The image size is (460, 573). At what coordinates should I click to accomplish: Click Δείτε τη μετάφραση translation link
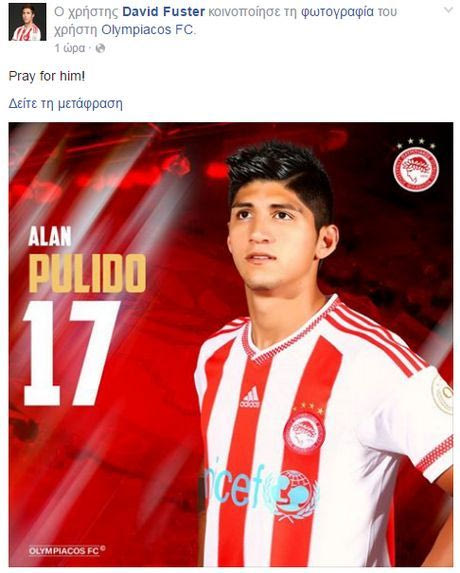[65, 104]
